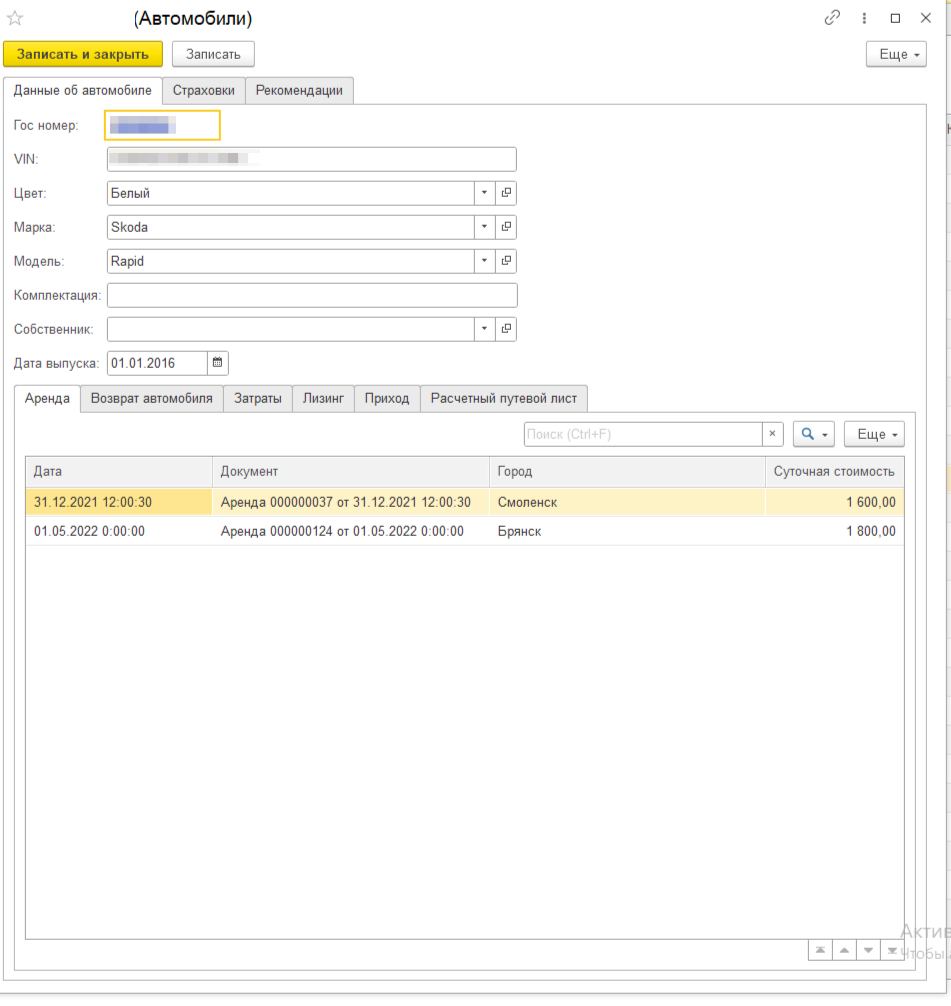This screenshot has width=951, height=1006.
Task: Click the Записать button
Action: (x=213, y=54)
